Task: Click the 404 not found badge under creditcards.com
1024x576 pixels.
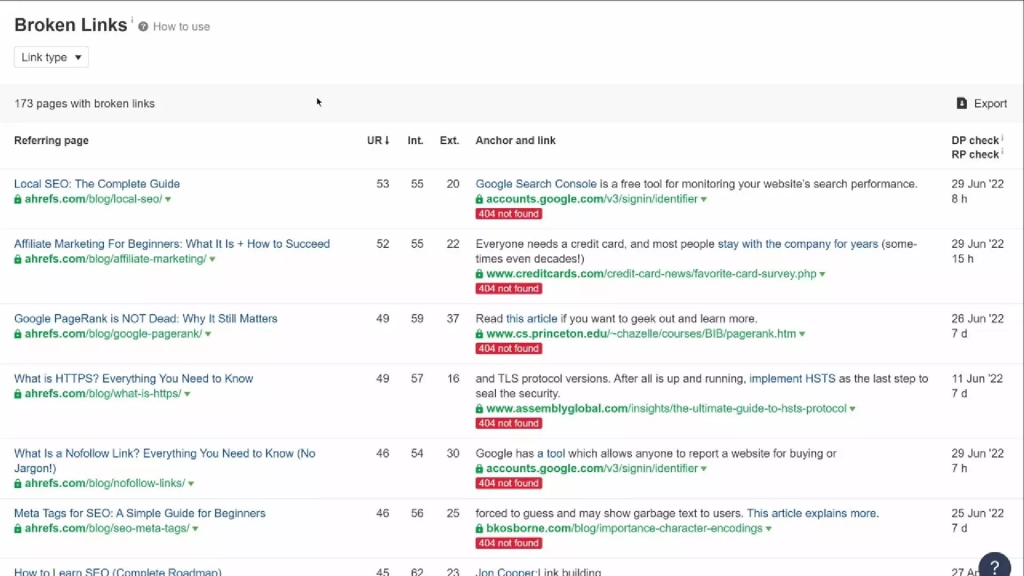Action: tap(508, 289)
